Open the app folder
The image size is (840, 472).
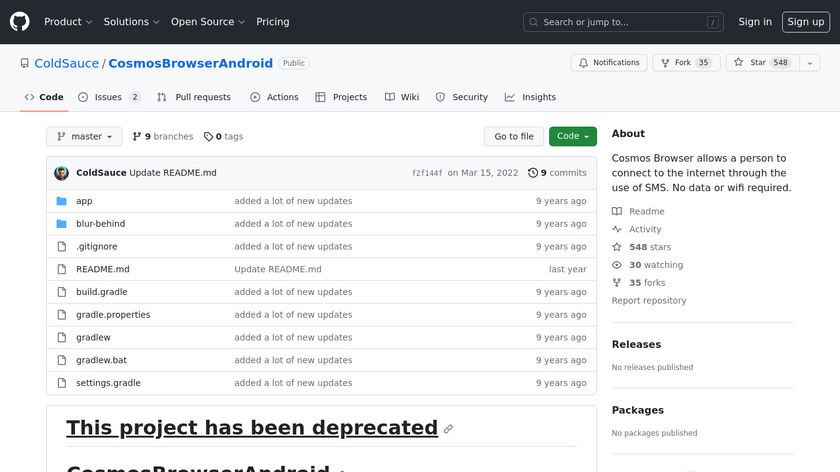click(x=84, y=201)
